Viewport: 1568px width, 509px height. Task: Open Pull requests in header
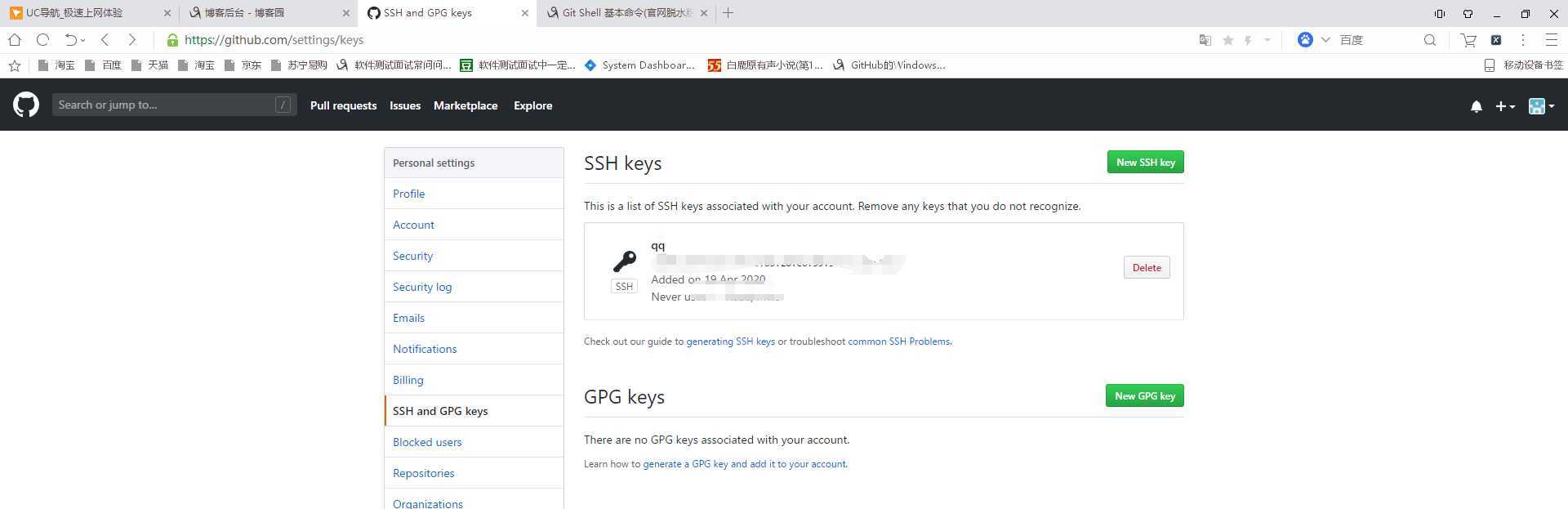click(343, 105)
